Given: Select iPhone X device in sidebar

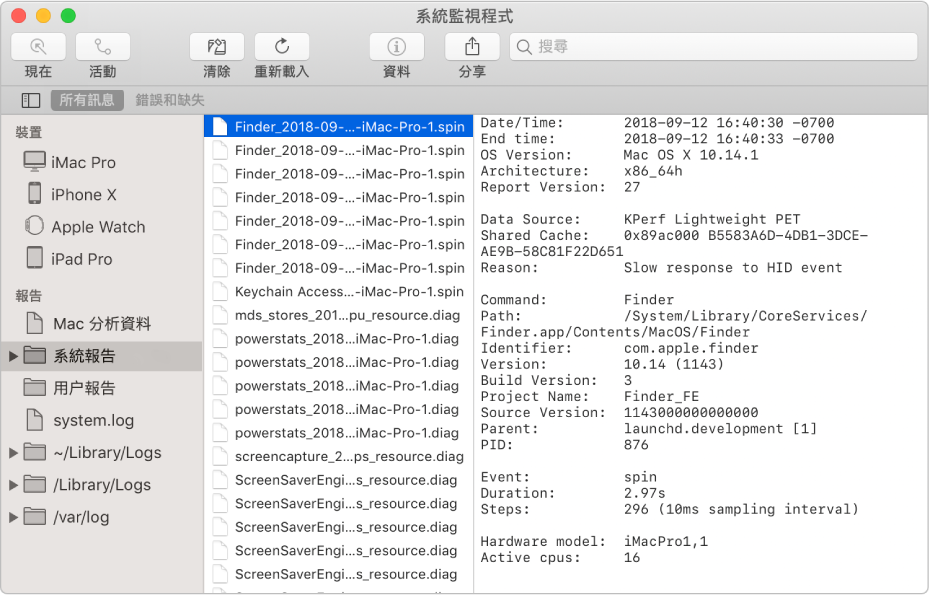Looking at the screenshot, I should tap(102, 194).
